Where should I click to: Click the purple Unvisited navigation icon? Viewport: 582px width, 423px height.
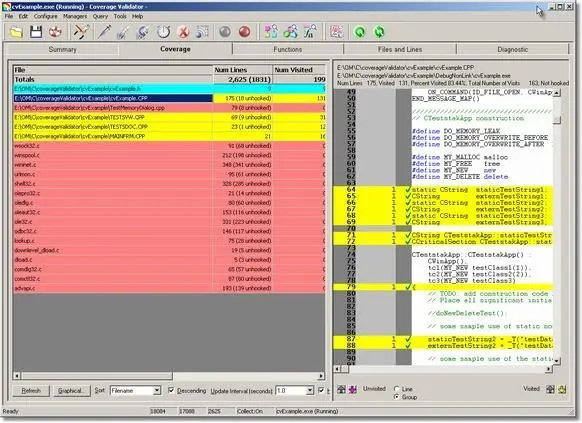[x=353, y=389]
